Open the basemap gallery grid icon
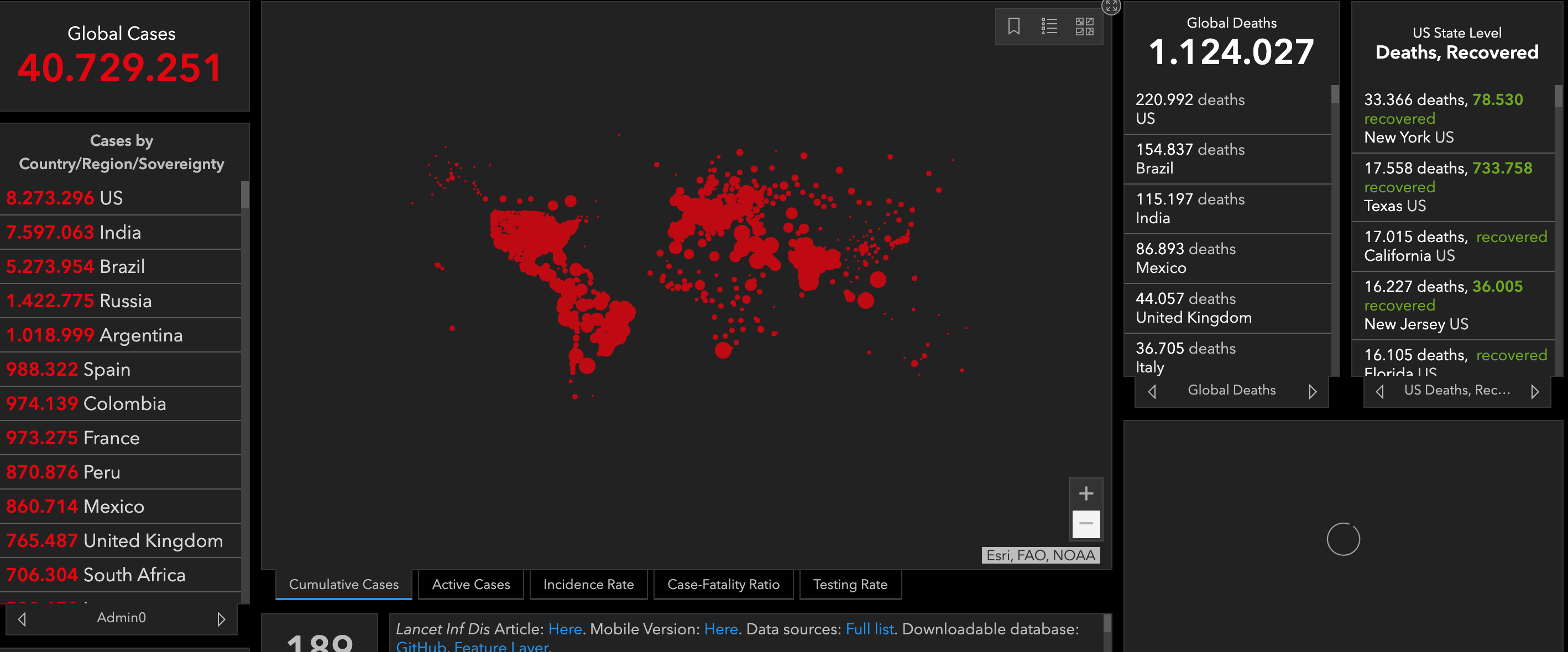Viewport: 1568px width, 652px height. click(1084, 26)
